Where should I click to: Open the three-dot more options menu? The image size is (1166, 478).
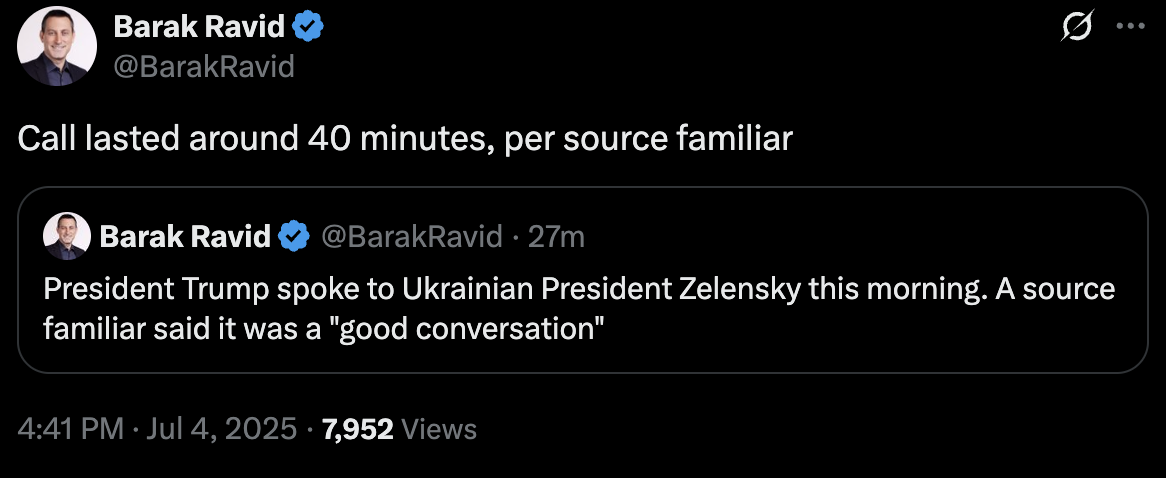pyautogui.click(x=1131, y=30)
